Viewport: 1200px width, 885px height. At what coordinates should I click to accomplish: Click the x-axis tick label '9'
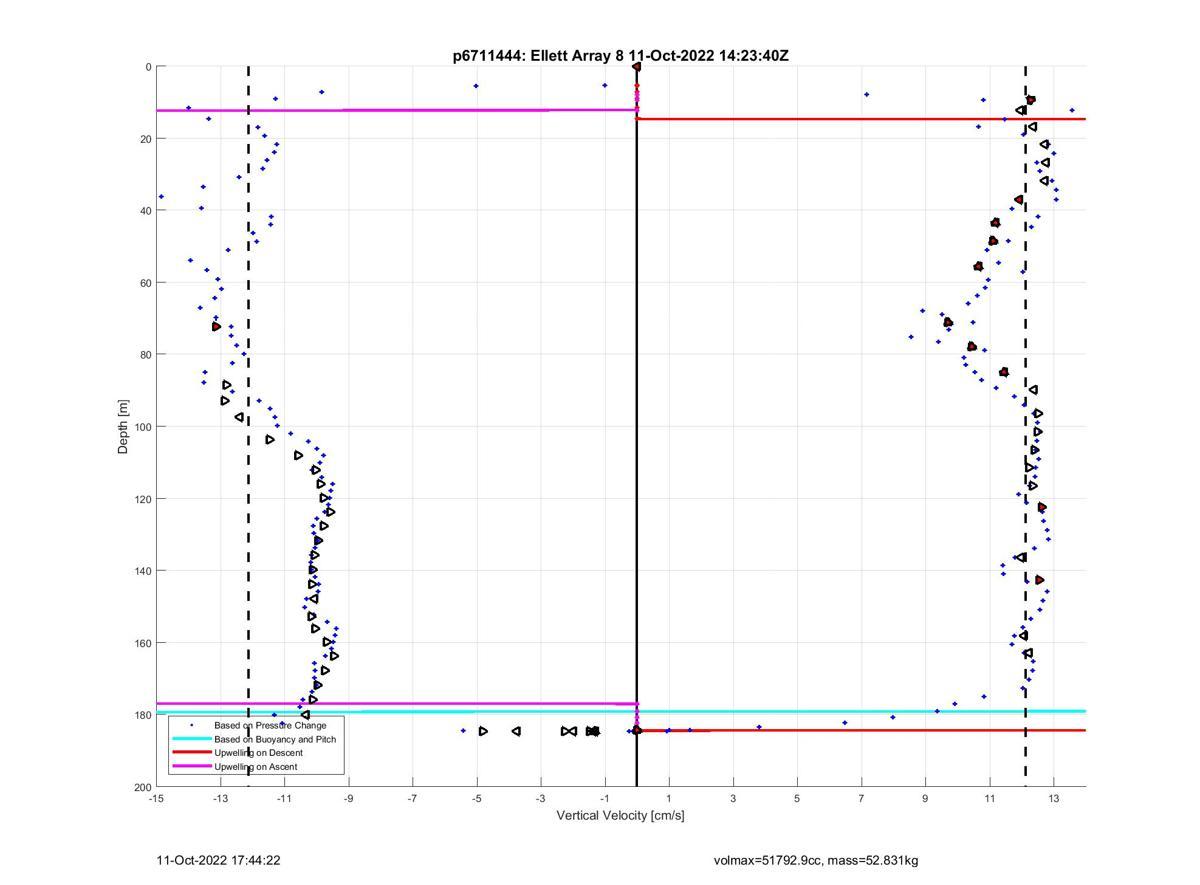coord(925,798)
